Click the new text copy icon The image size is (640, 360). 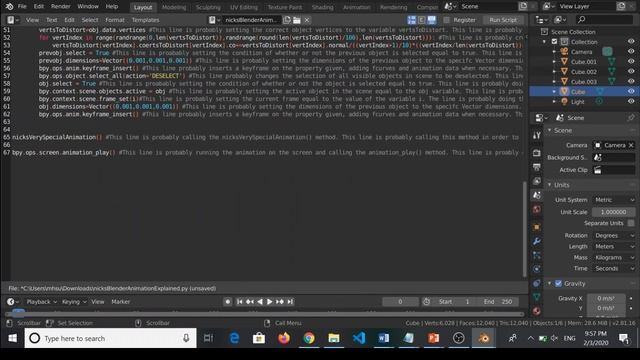click(287, 20)
